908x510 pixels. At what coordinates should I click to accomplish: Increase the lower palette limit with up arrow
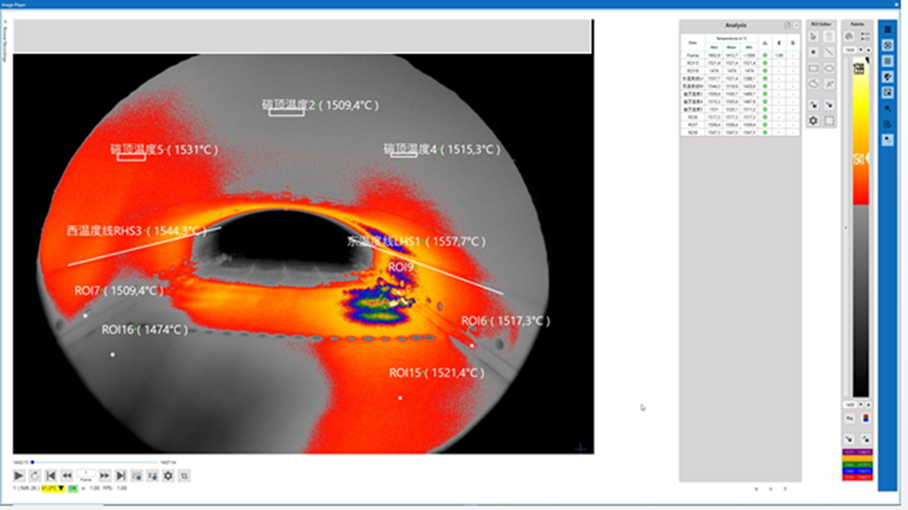click(x=868, y=405)
